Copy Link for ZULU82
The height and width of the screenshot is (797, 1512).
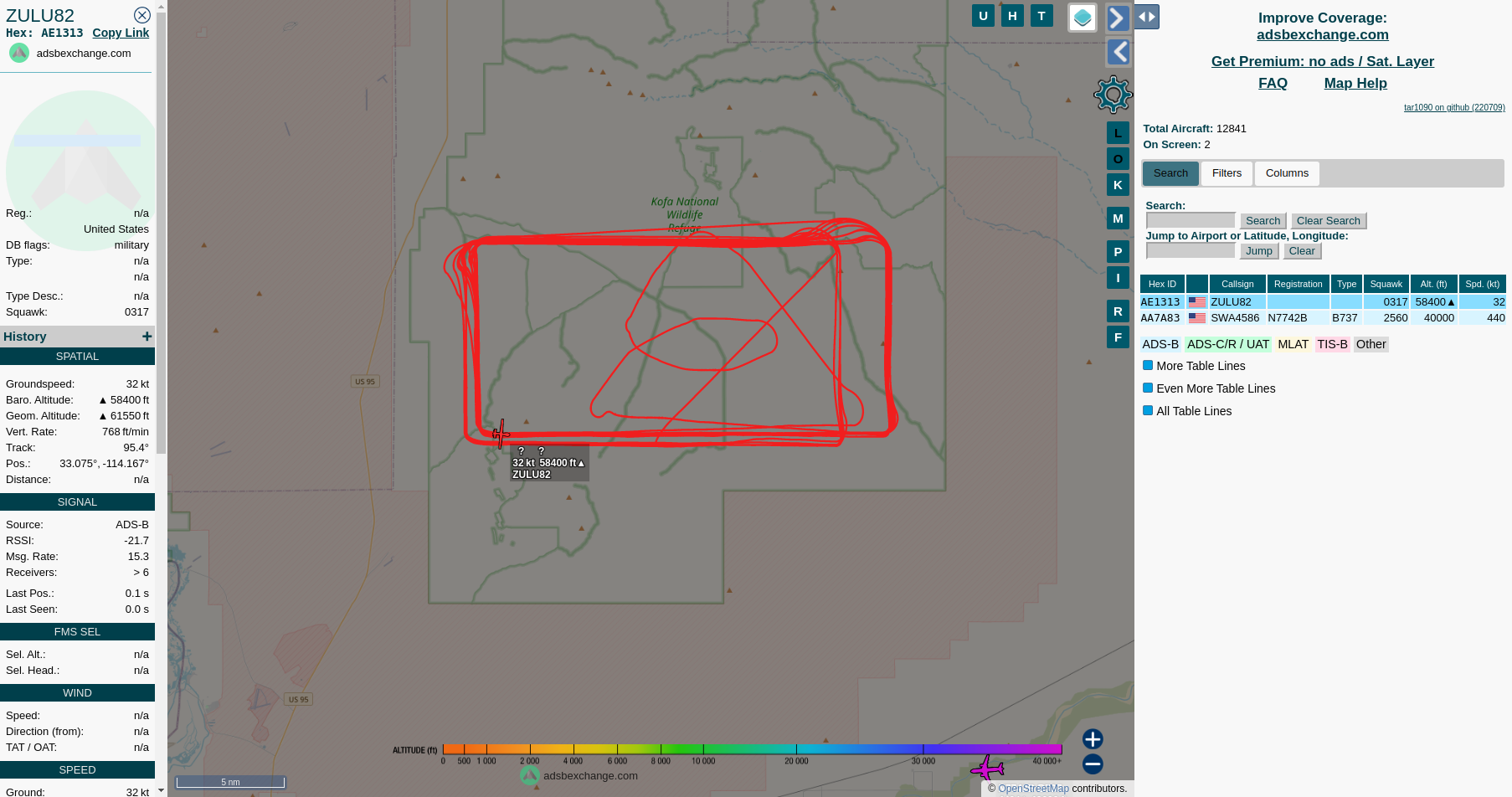[121, 33]
